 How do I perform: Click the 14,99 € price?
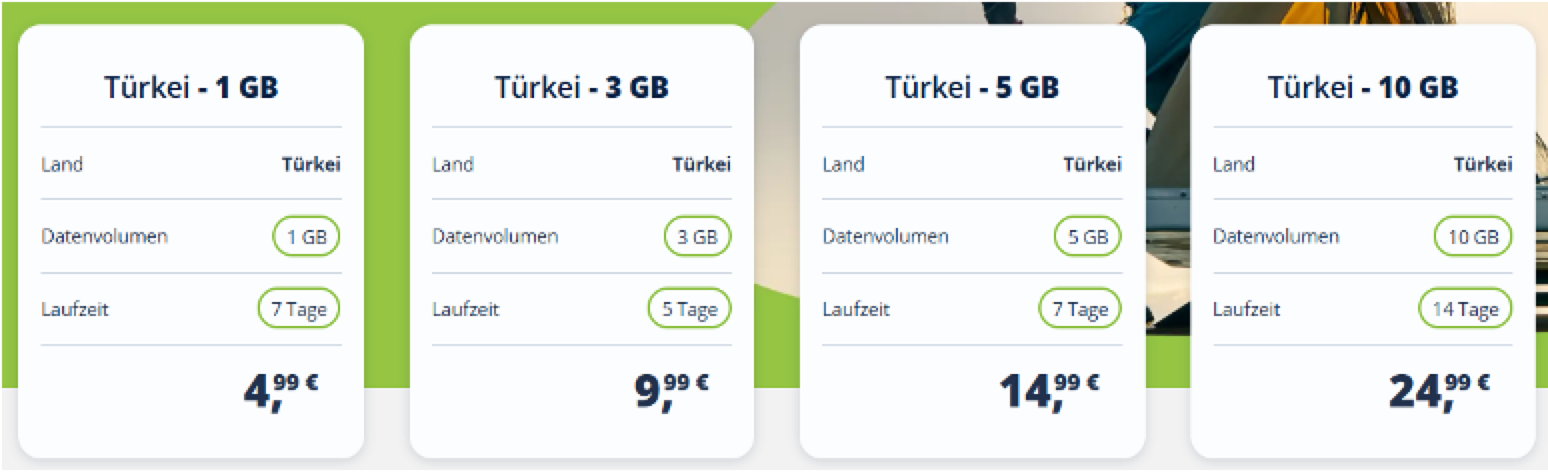[1049, 389]
